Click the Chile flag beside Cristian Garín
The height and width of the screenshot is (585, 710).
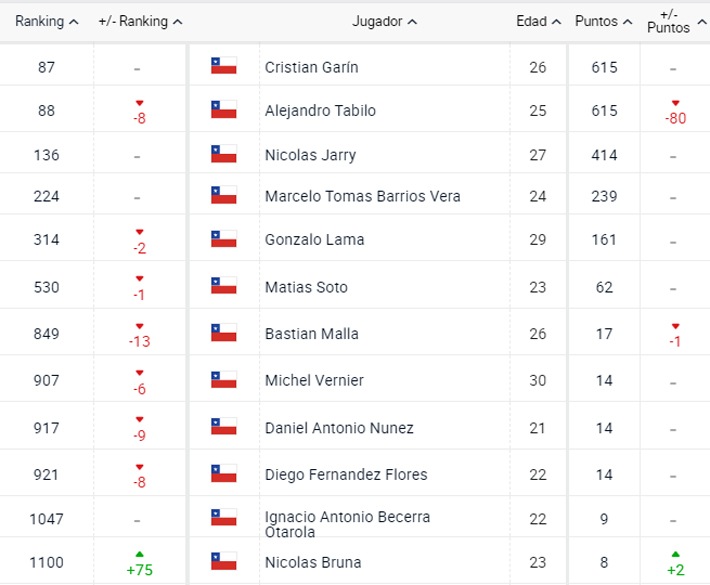pyautogui.click(x=222, y=67)
